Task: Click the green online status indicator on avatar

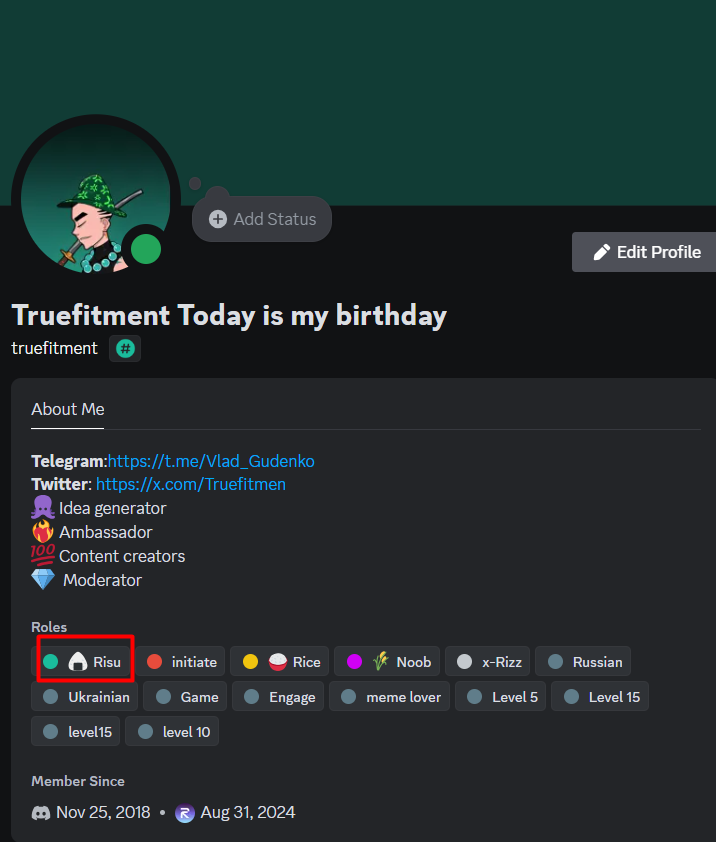Action: tap(146, 249)
